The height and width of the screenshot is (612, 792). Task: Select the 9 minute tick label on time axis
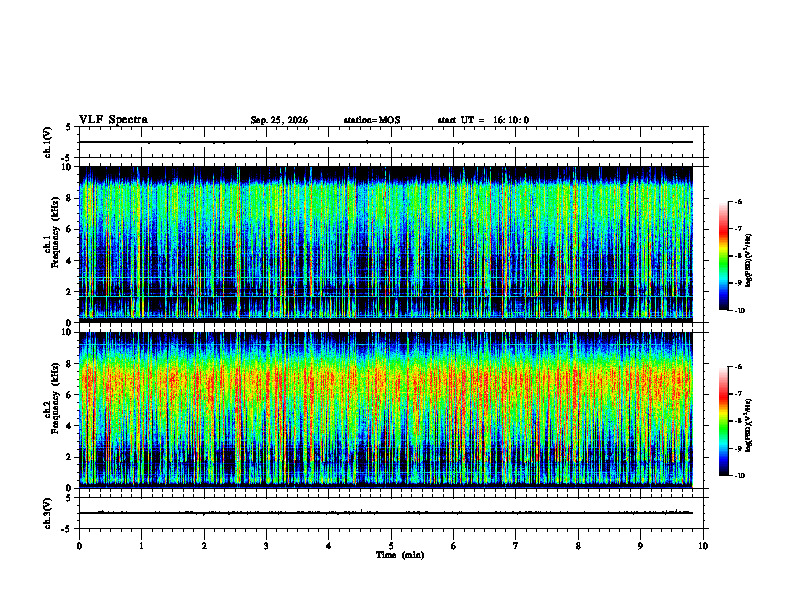(640, 546)
